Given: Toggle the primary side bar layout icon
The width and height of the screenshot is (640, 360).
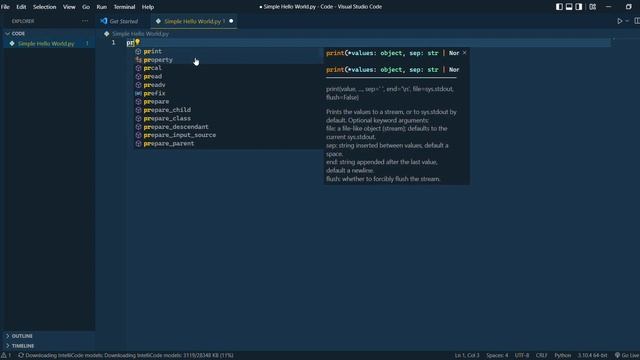Looking at the screenshot, I should point(559,7).
